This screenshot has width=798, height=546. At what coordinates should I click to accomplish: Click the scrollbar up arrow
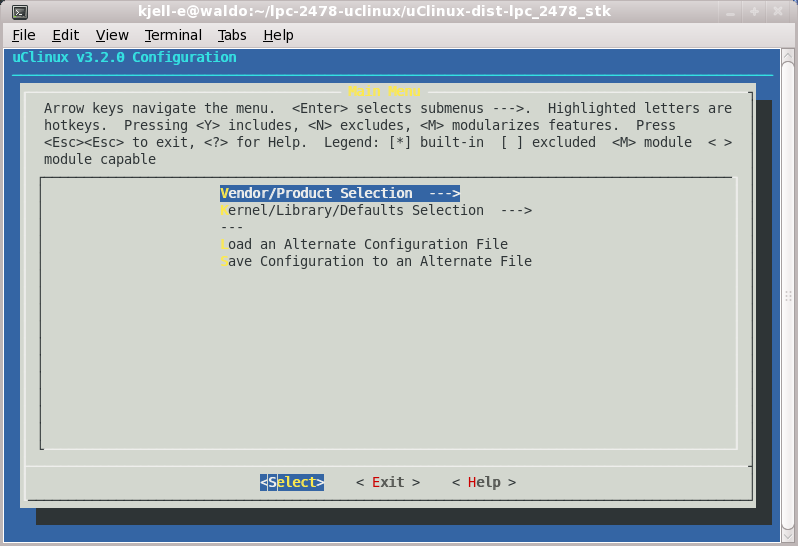coord(787,55)
